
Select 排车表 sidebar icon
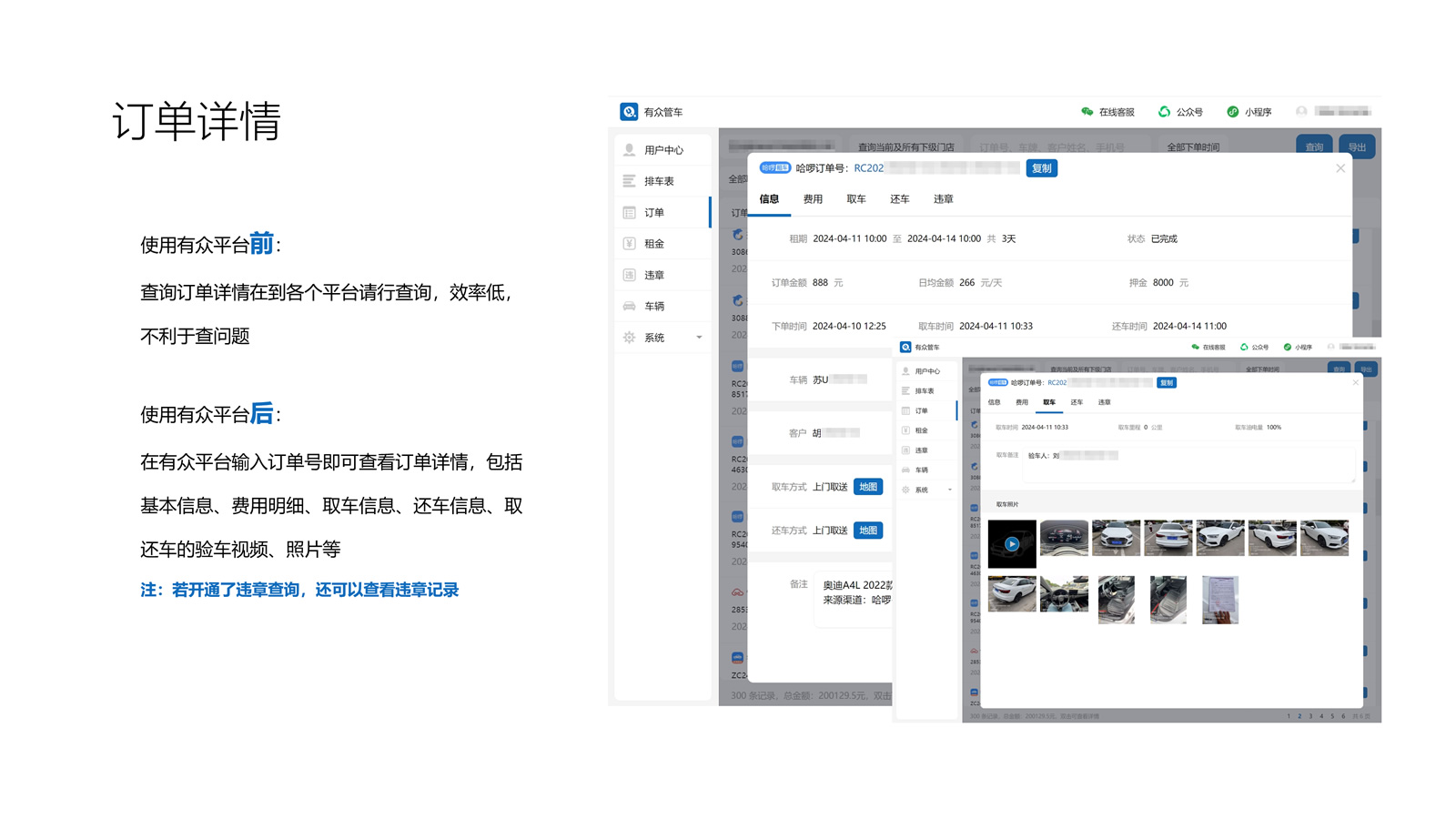(x=662, y=180)
